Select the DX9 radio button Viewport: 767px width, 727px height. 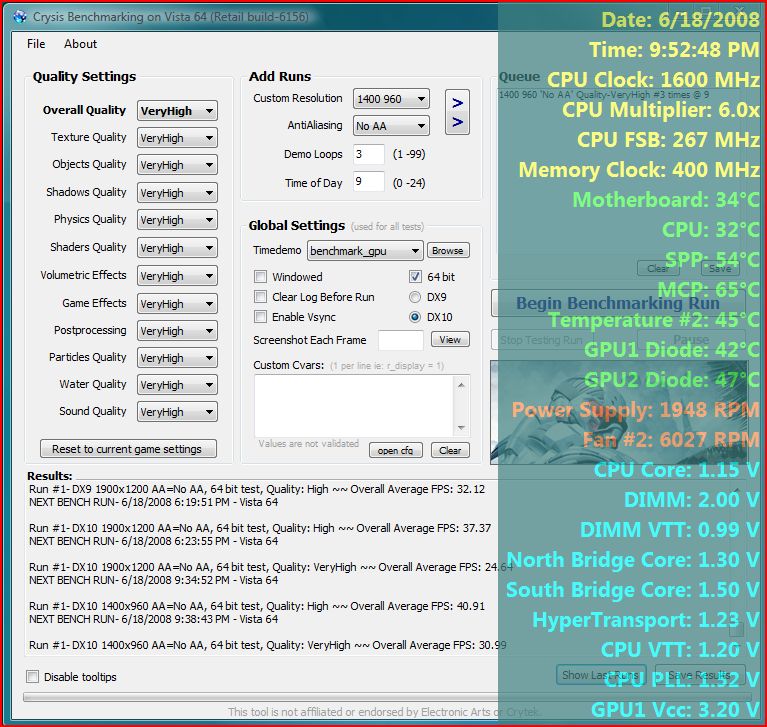(415, 297)
